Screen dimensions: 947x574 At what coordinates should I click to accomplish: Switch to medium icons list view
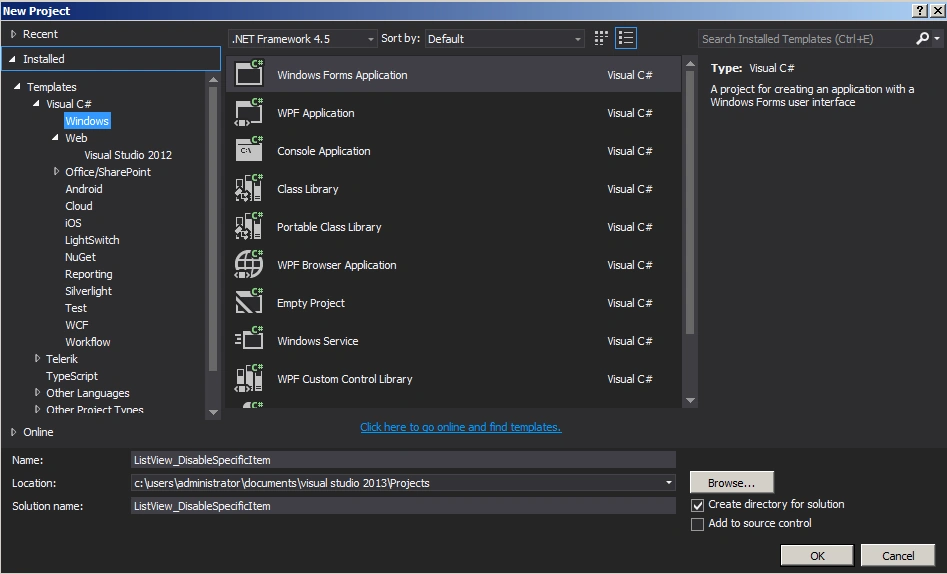click(x=626, y=39)
